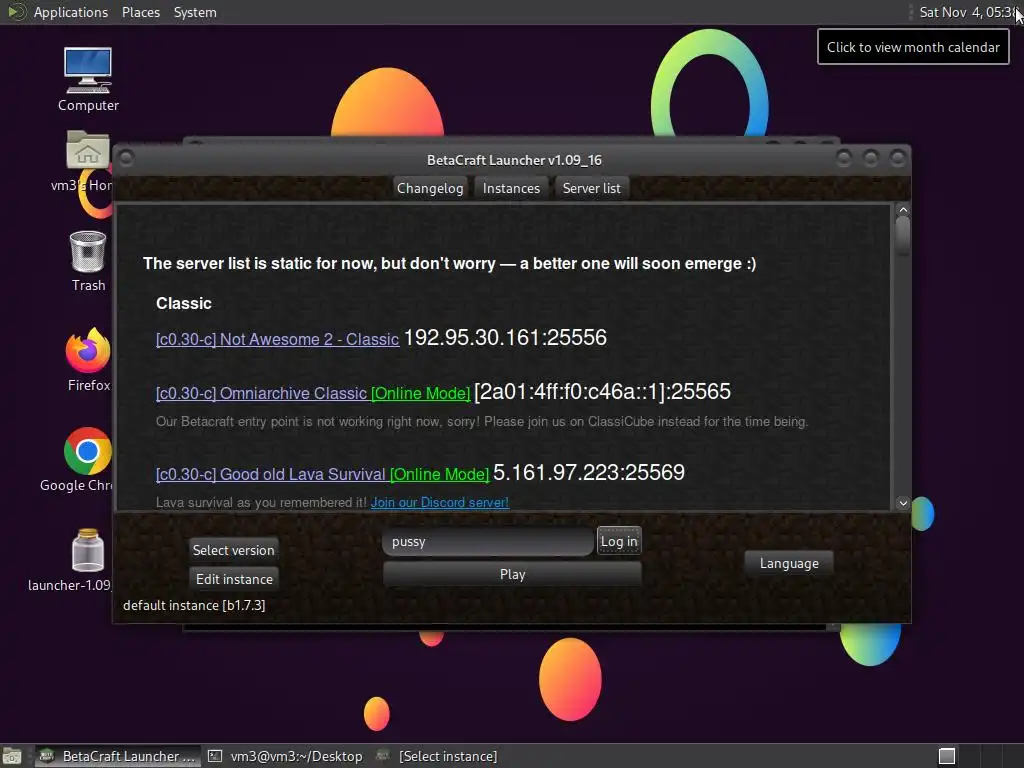Click the server list scroll up arrow
Image resolution: width=1024 pixels, height=768 pixels.
click(x=903, y=210)
